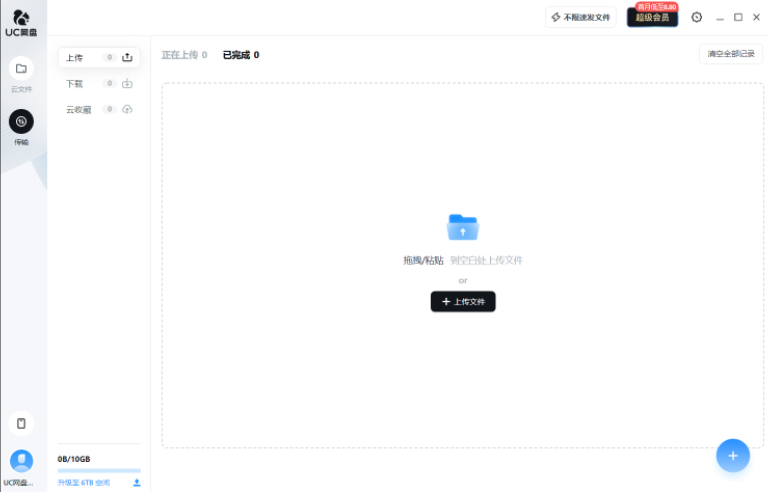Select the 已完成 completed tab
This screenshot has height=492, width=769.
click(x=240, y=55)
